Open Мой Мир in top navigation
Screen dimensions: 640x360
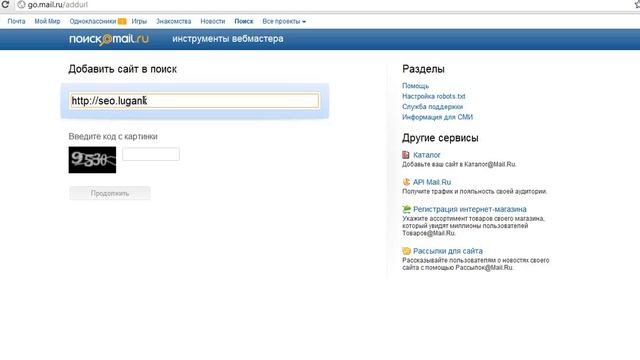47,21
